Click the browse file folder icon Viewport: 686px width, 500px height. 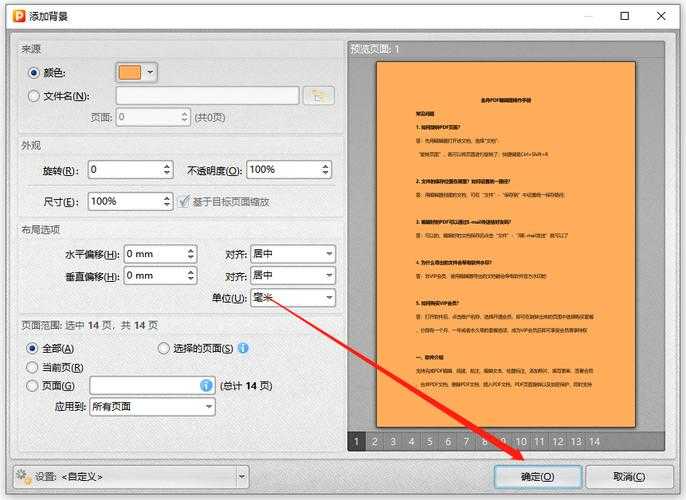point(318,96)
